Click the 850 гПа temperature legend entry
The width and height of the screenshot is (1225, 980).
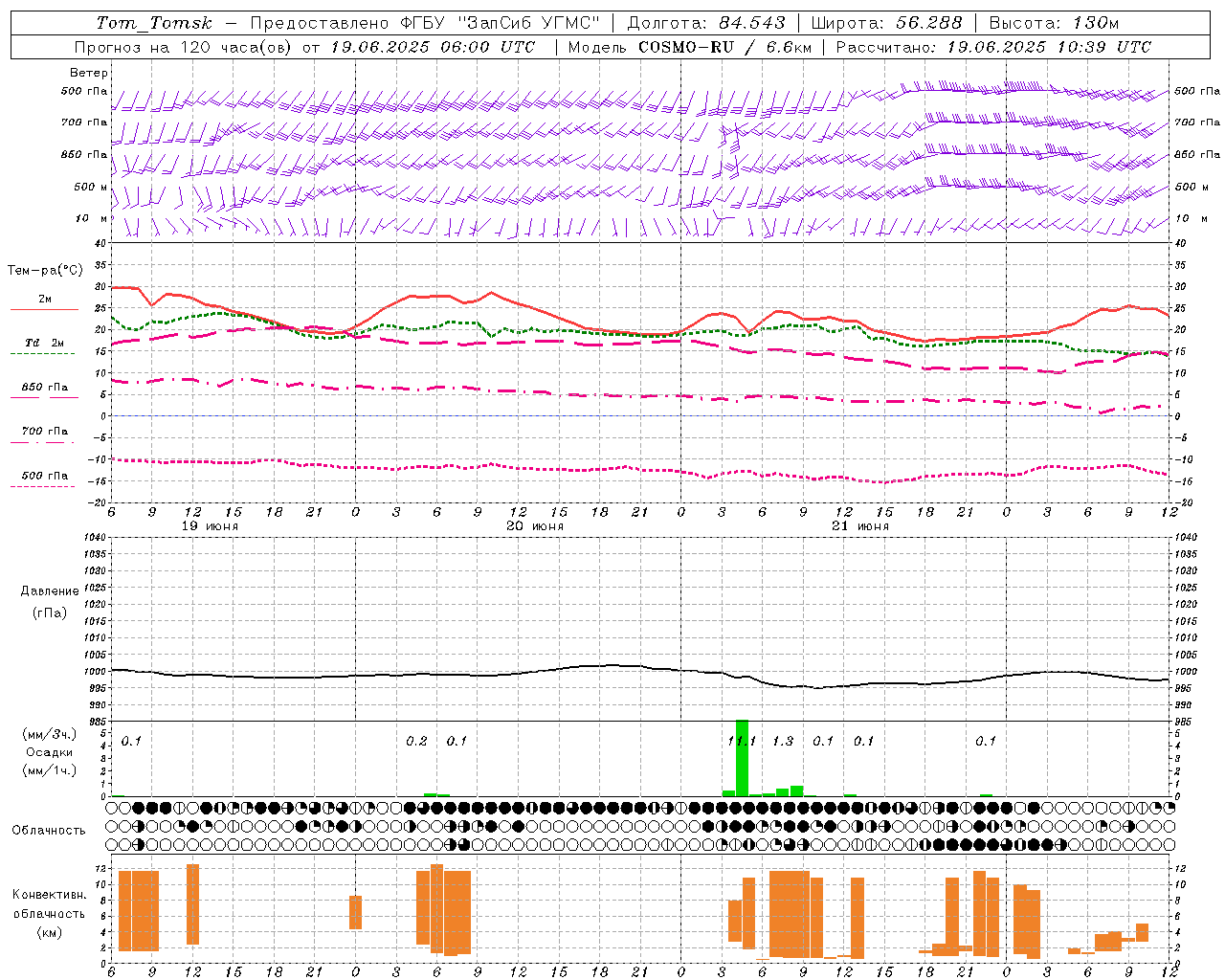point(45,390)
